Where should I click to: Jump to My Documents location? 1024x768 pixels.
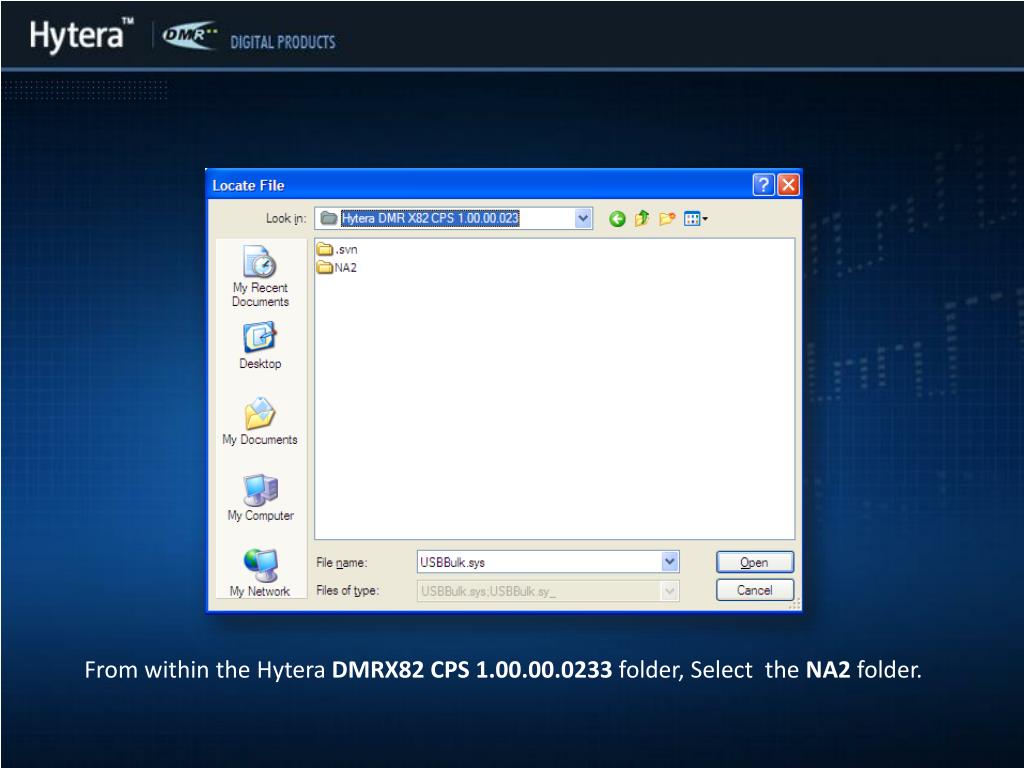pyautogui.click(x=260, y=421)
